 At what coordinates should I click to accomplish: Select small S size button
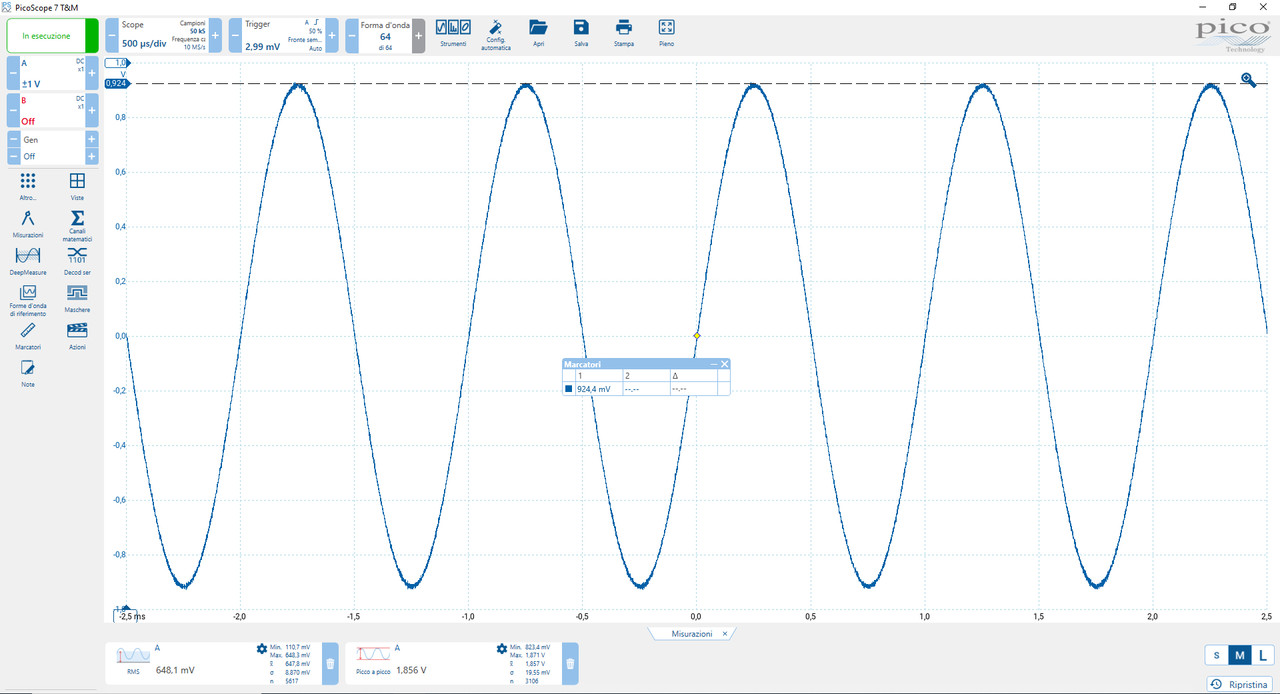(x=1216, y=655)
